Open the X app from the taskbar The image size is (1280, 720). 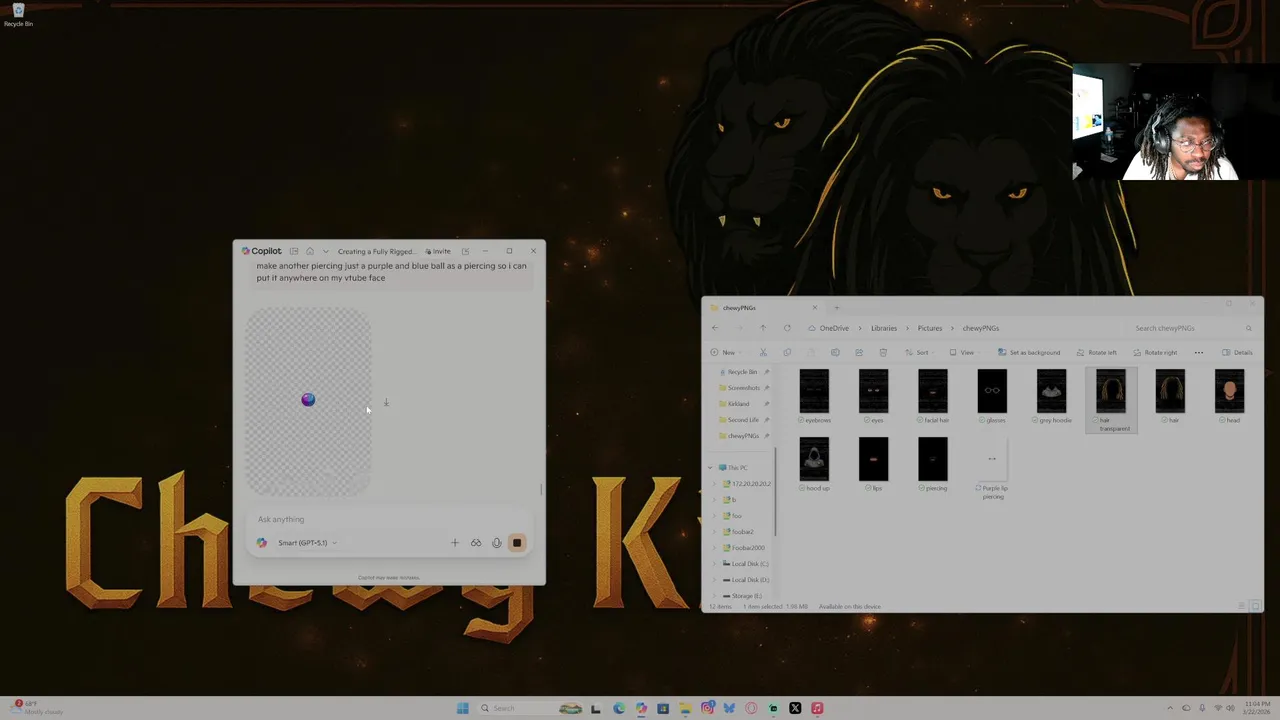795,708
